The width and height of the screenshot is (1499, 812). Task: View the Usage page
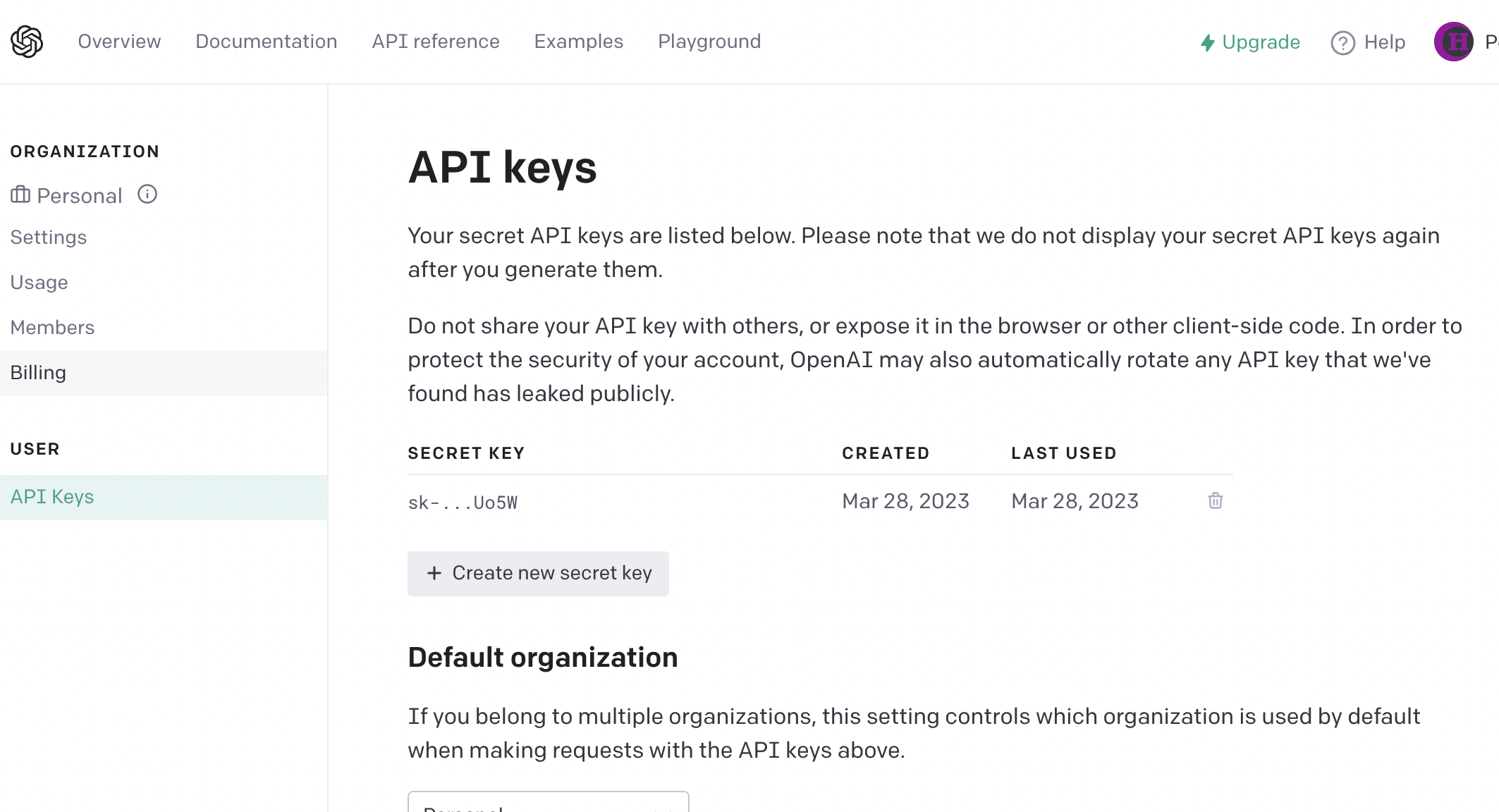[x=39, y=282]
